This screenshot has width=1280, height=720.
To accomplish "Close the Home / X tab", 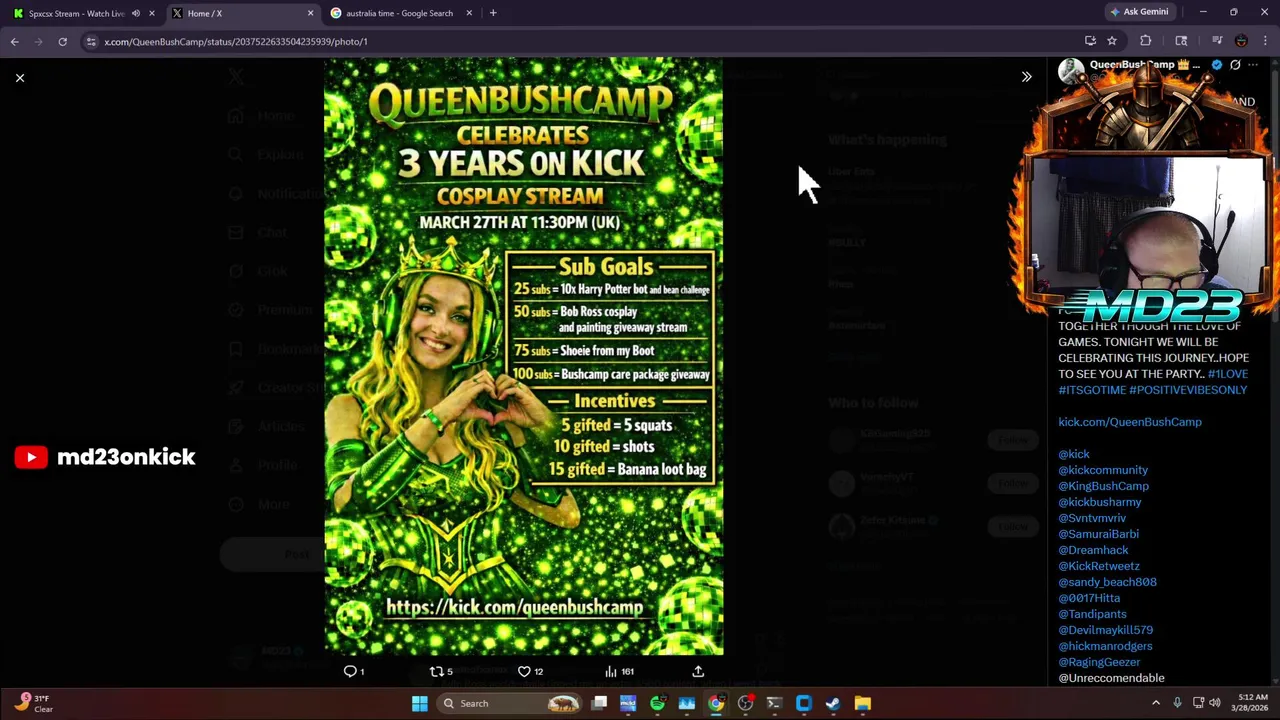I will (x=310, y=13).
